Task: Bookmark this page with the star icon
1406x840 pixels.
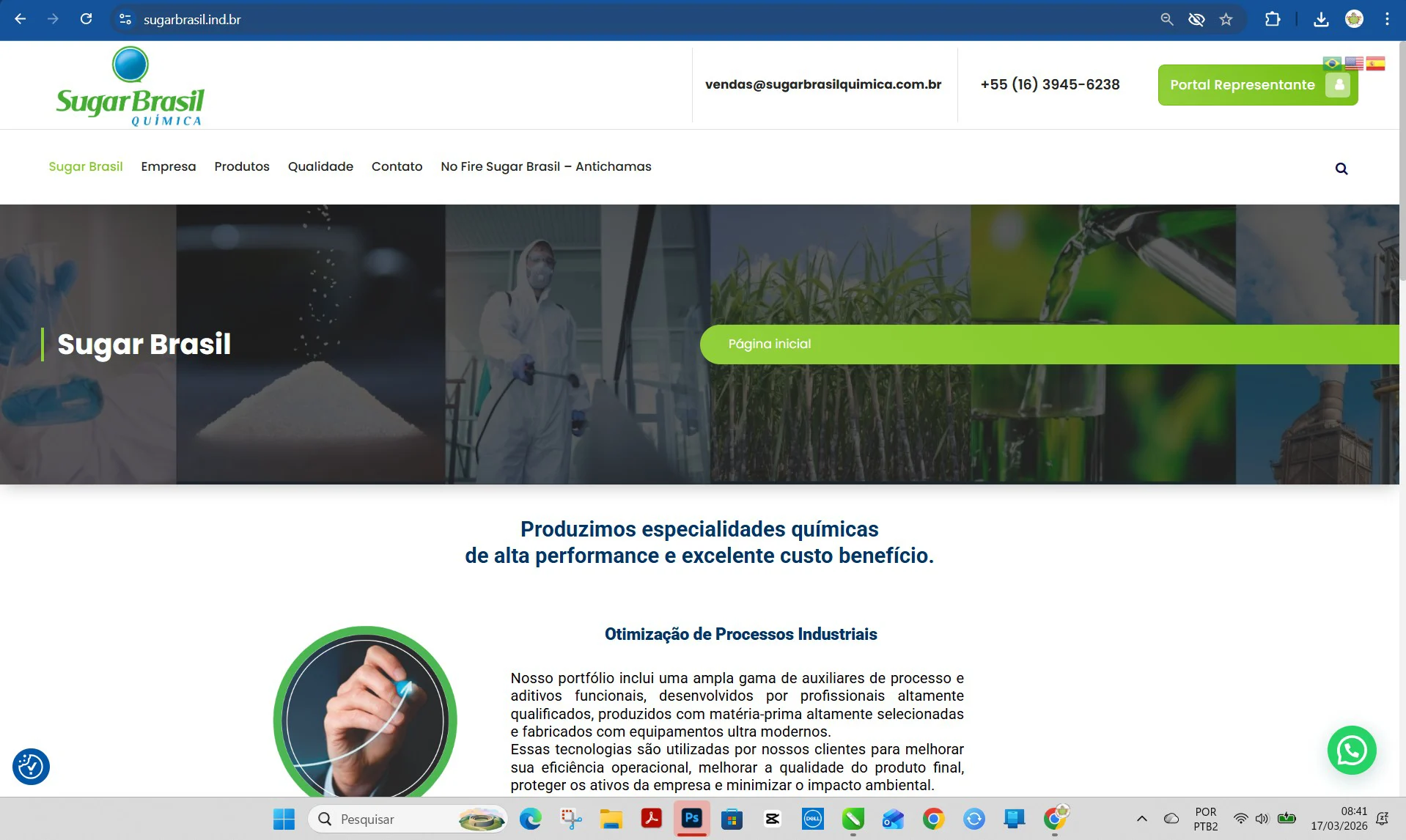Action: [x=1226, y=20]
